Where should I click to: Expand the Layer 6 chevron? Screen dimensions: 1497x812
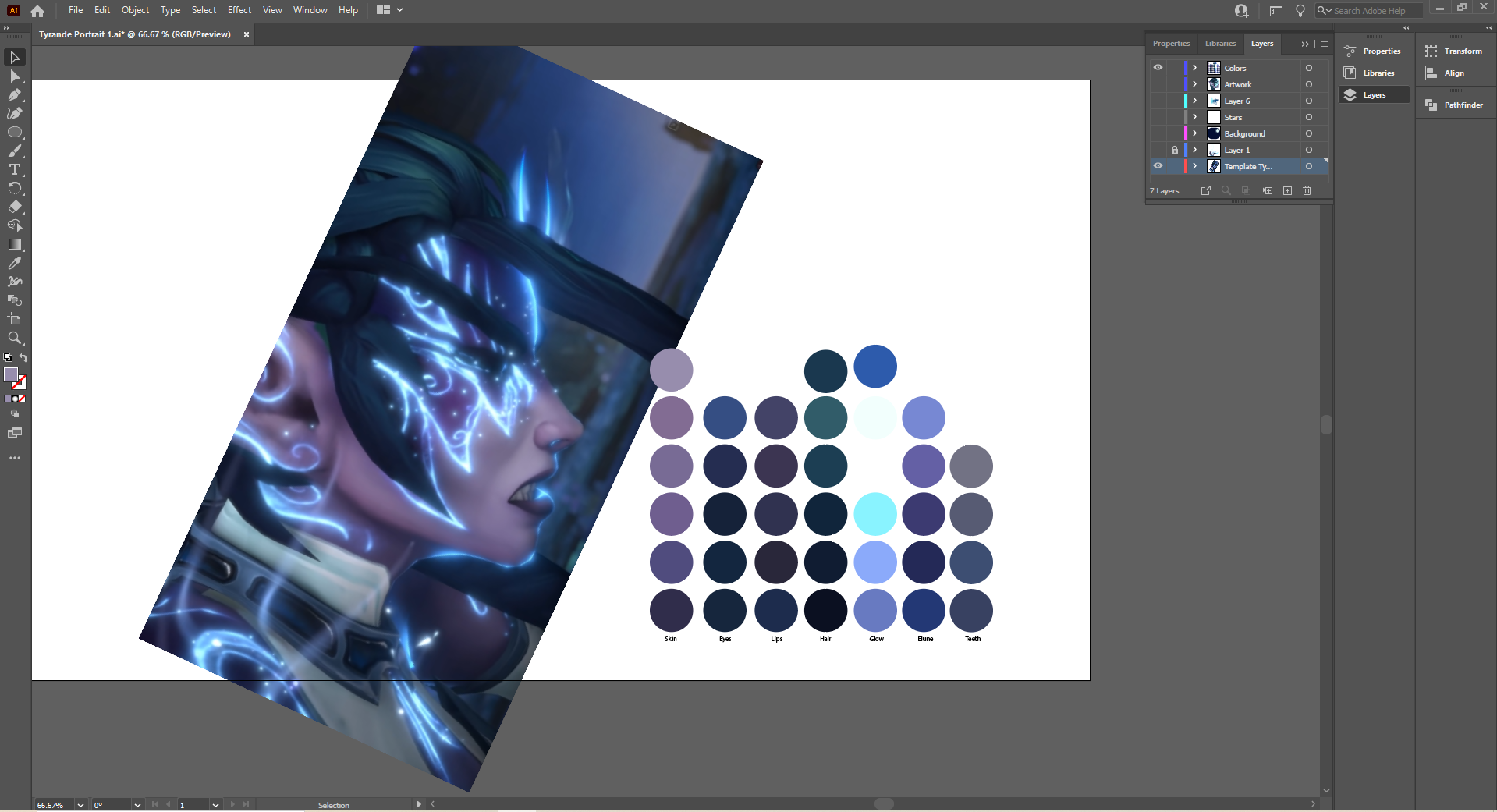point(1194,101)
